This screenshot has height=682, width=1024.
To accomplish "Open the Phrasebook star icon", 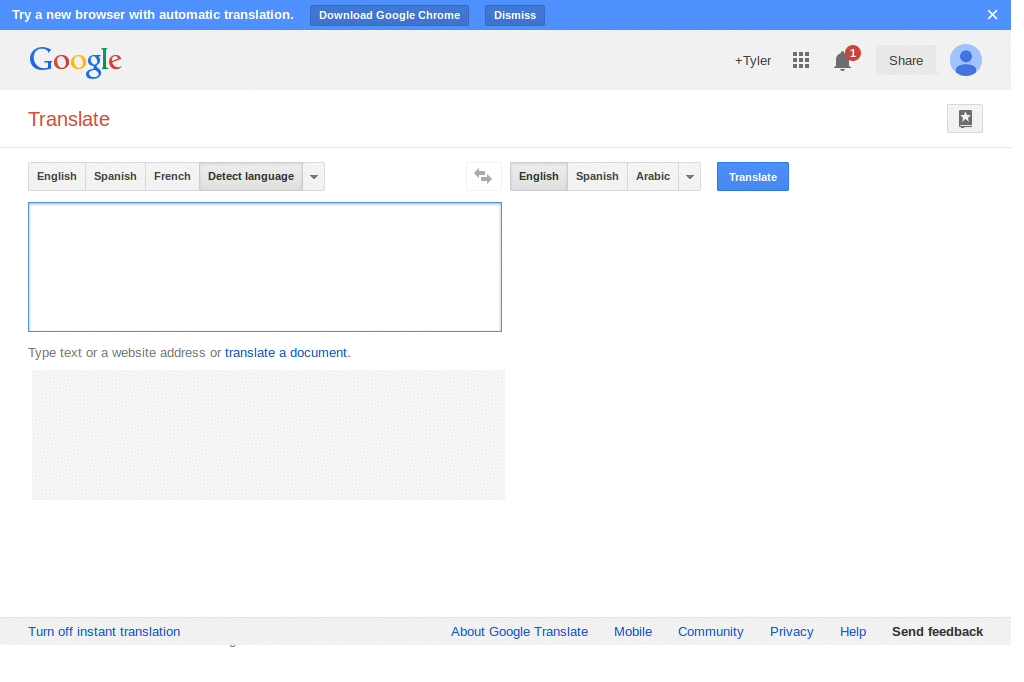I will point(965,118).
